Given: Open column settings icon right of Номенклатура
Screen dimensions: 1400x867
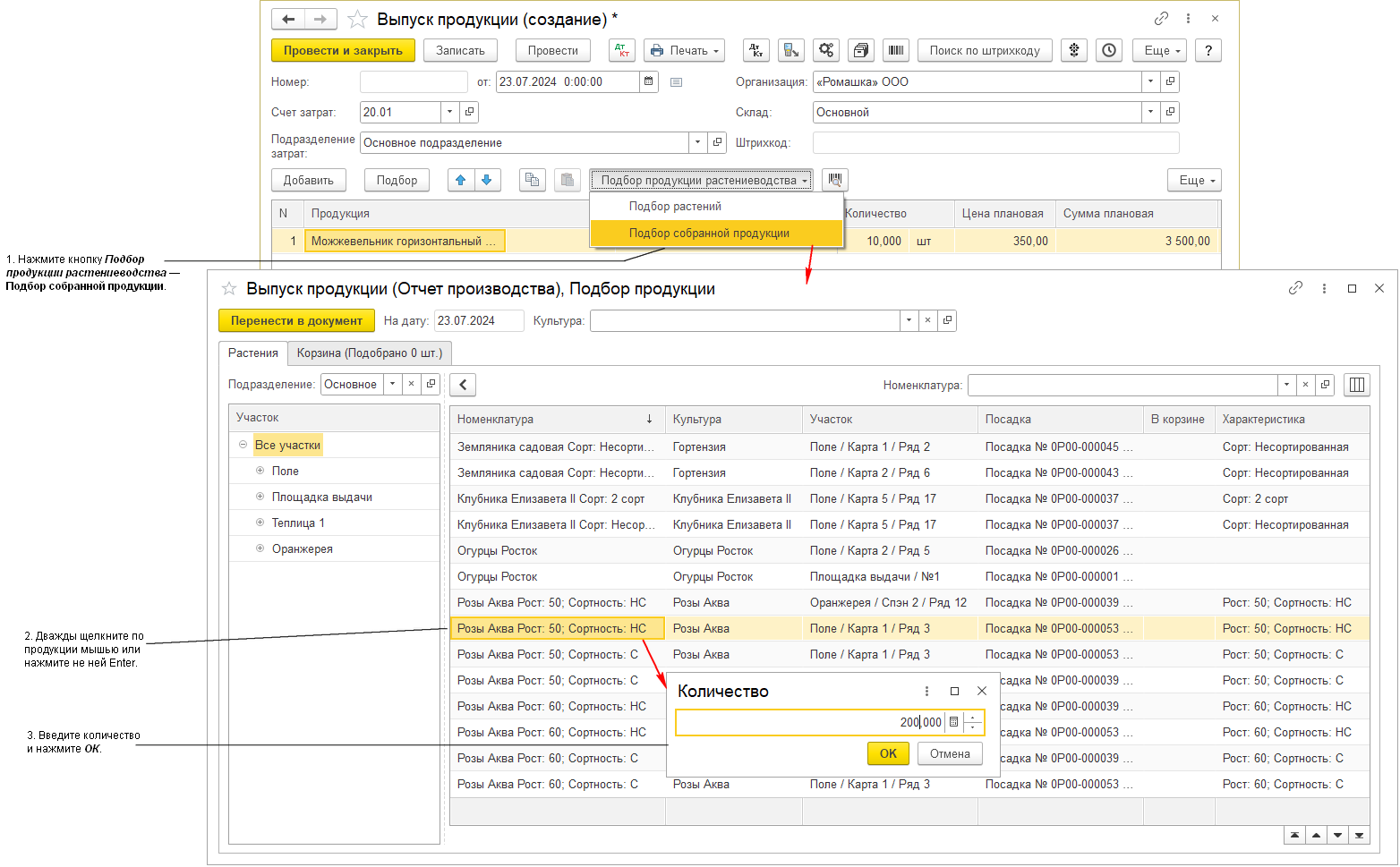Looking at the screenshot, I should coord(1356,385).
